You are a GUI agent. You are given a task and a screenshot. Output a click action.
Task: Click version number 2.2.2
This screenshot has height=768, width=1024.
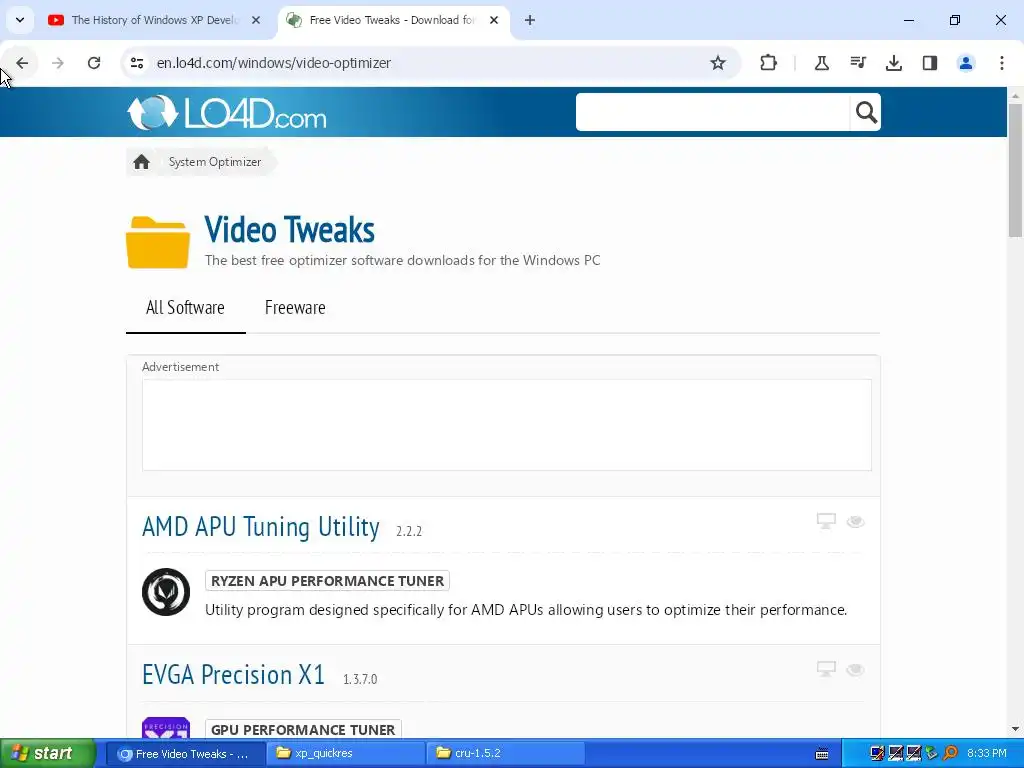(x=409, y=531)
